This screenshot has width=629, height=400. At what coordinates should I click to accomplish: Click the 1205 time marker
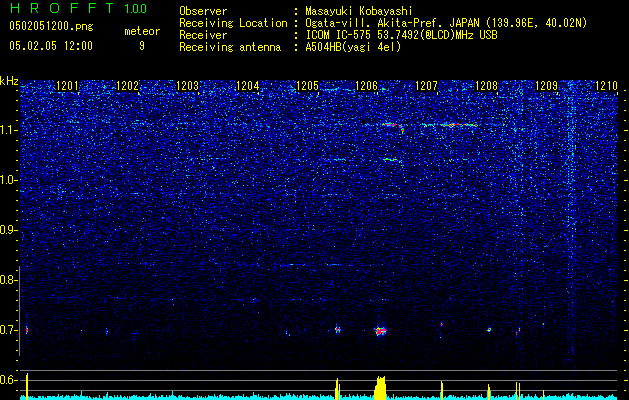point(307,86)
